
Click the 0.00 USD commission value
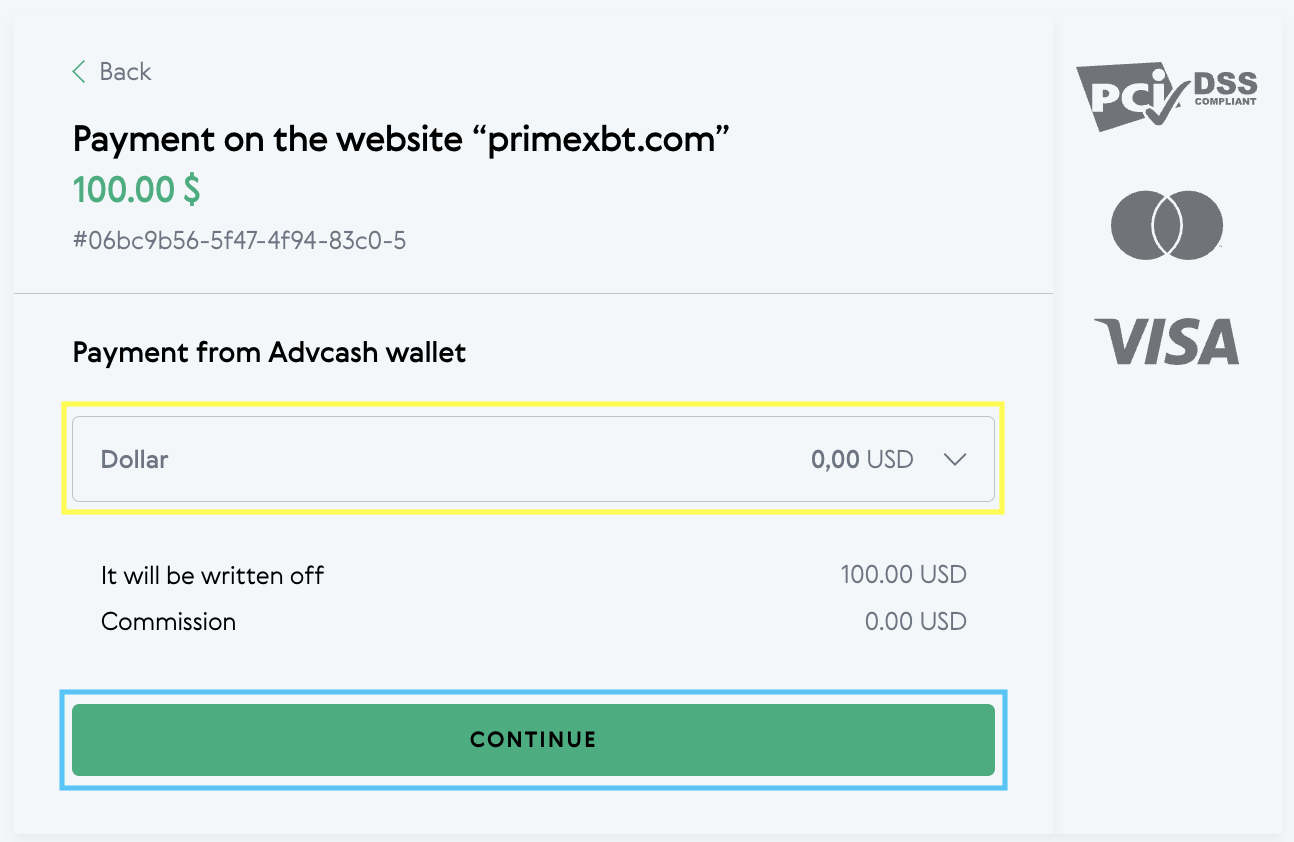(915, 621)
